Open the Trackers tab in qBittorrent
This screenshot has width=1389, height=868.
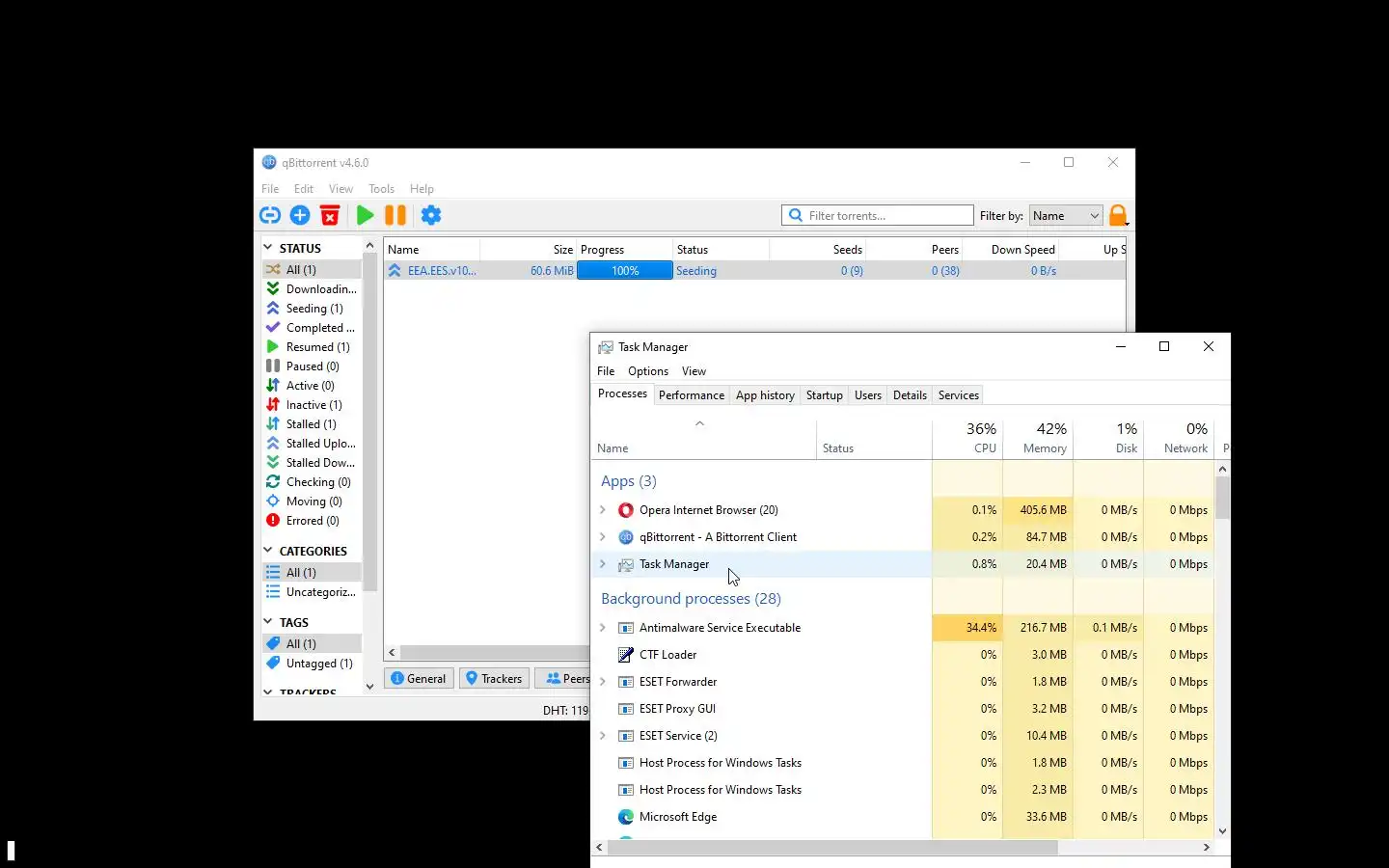click(495, 679)
